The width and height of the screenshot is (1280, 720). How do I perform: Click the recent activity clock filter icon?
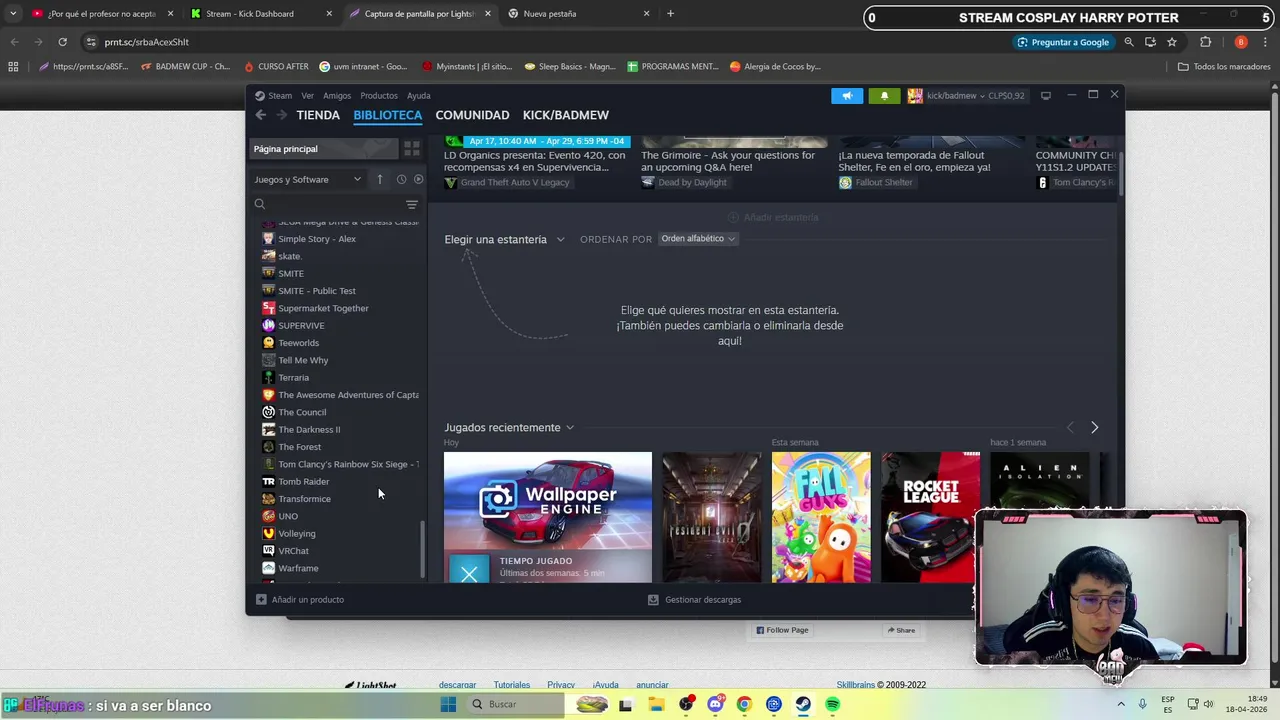tap(401, 179)
